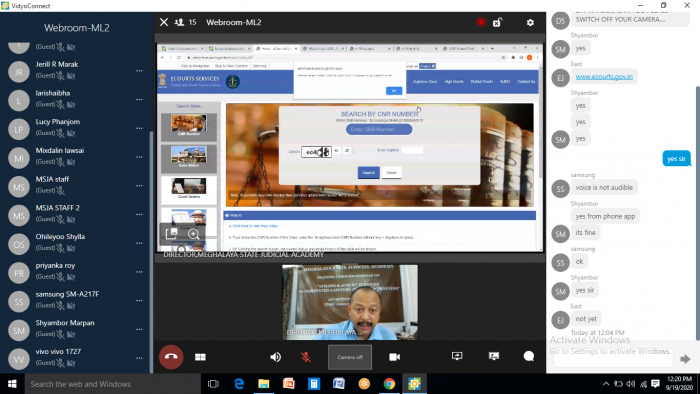The height and width of the screenshot is (394, 700).
Task: Open options menu for Mixdalin Iawsai
Action: 139,157
